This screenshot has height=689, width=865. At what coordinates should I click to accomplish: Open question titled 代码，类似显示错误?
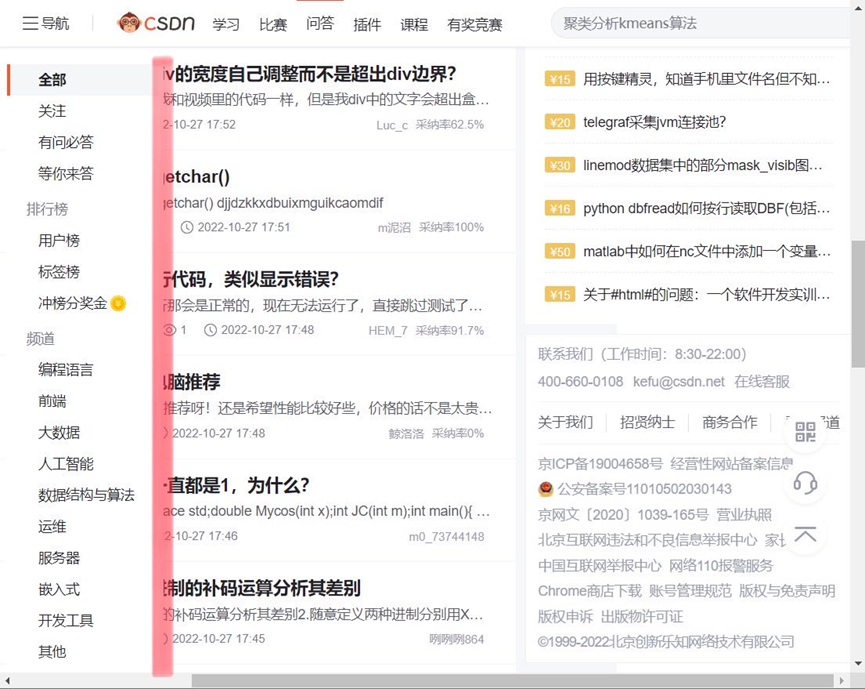pos(251,279)
